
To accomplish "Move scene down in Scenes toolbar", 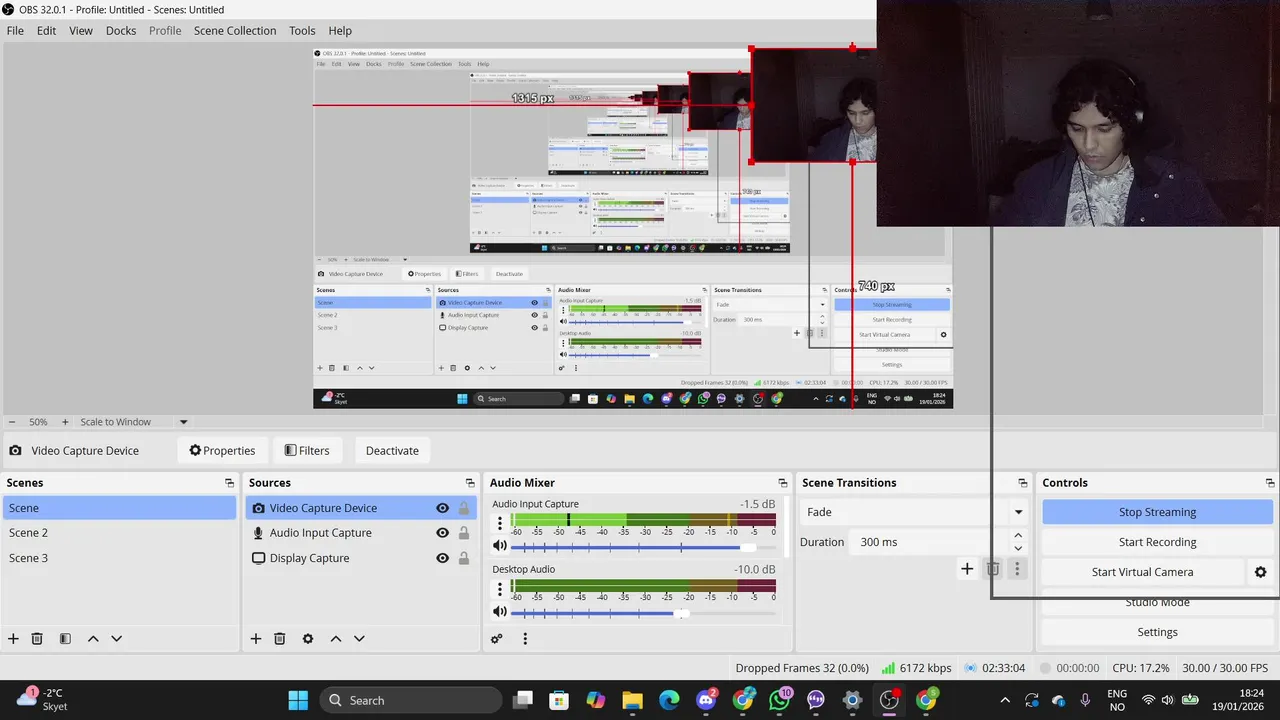I will pos(116,639).
